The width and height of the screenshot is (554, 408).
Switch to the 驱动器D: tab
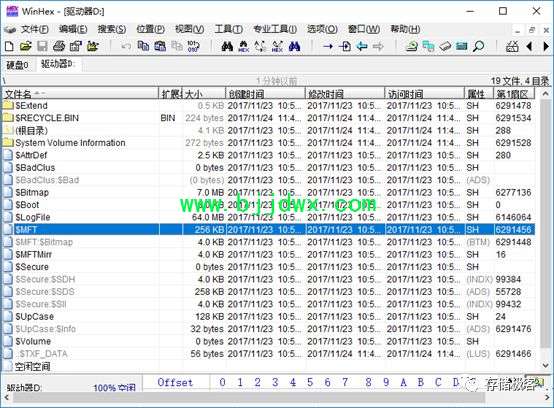click(x=58, y=64)
